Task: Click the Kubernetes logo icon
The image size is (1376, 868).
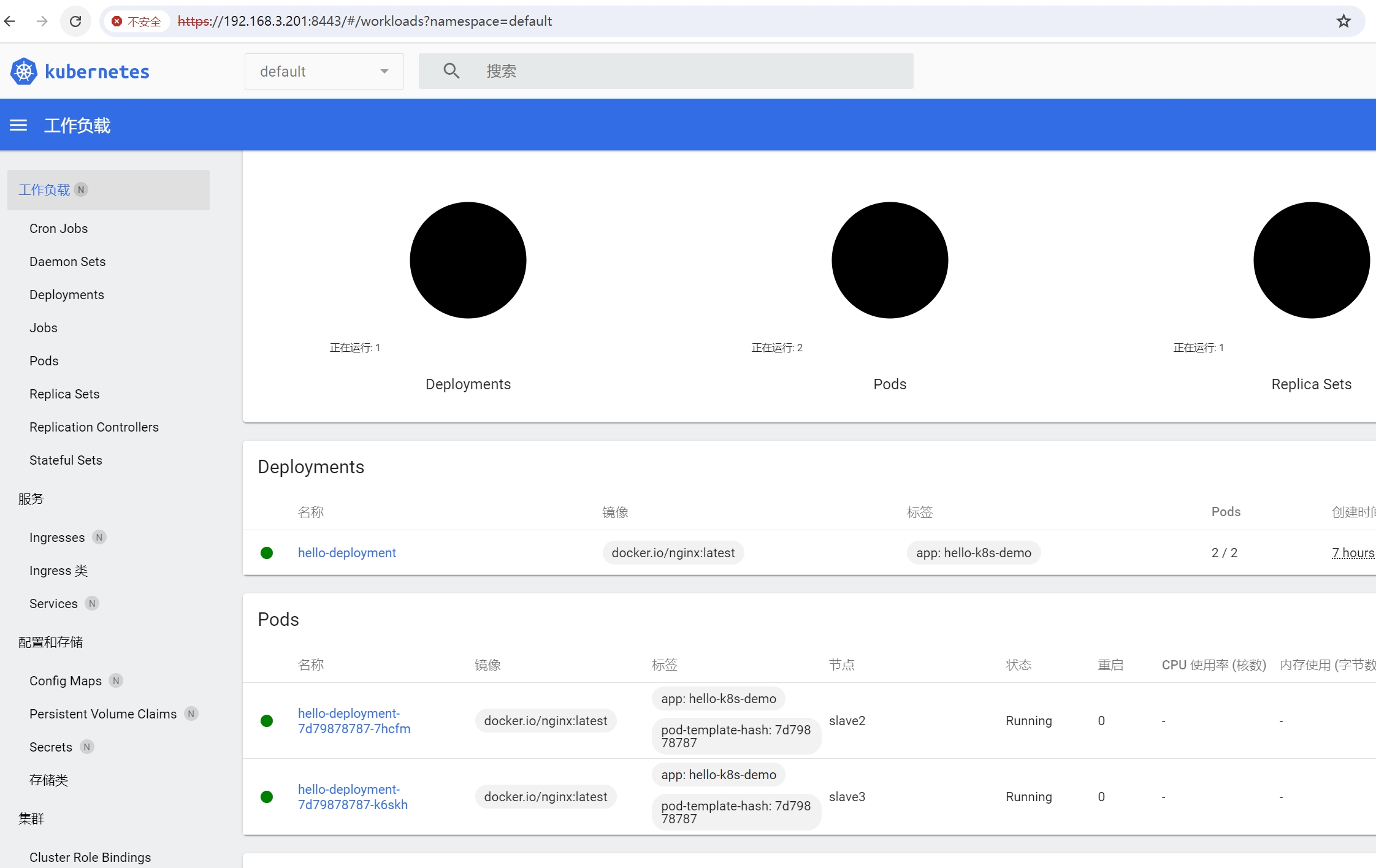Action: coord(24,72)
